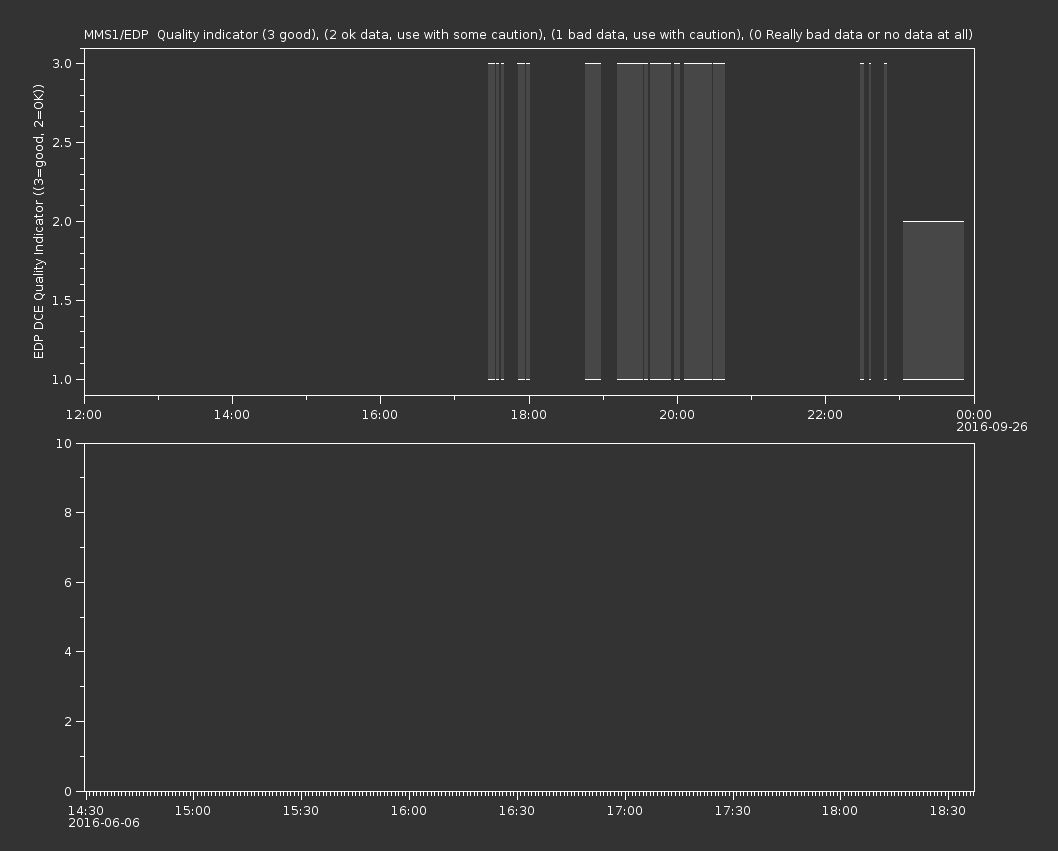
Task: Select the 2.0 tick label on the quality axis
Action: [x=62, y=221]
